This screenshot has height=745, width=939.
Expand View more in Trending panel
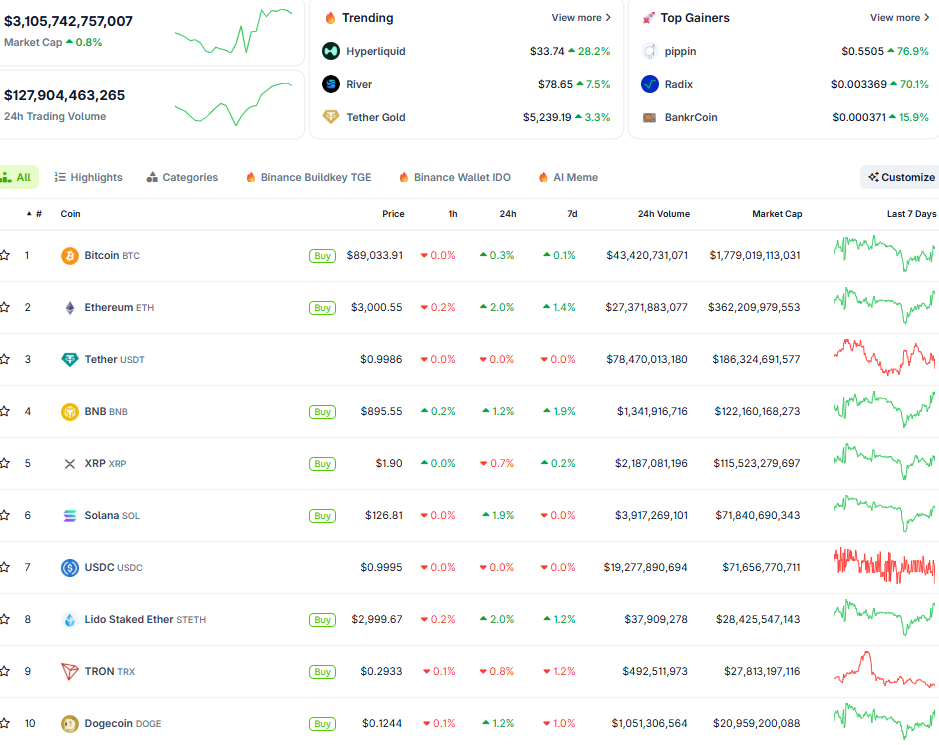580,17
